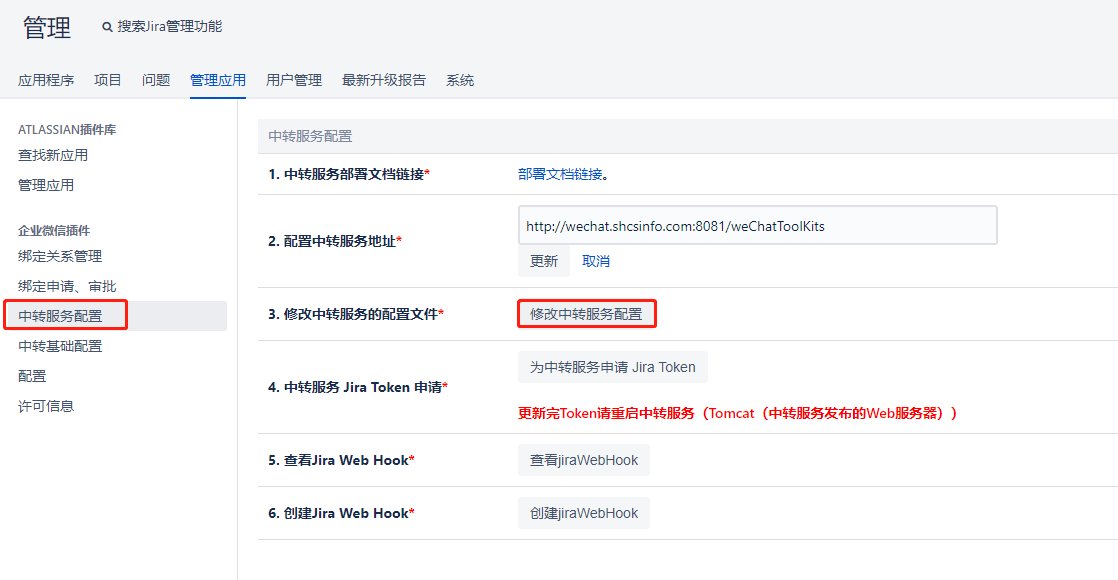Click the 修改中转服务配置 button

pyautogui.click(x=586, y=314)
